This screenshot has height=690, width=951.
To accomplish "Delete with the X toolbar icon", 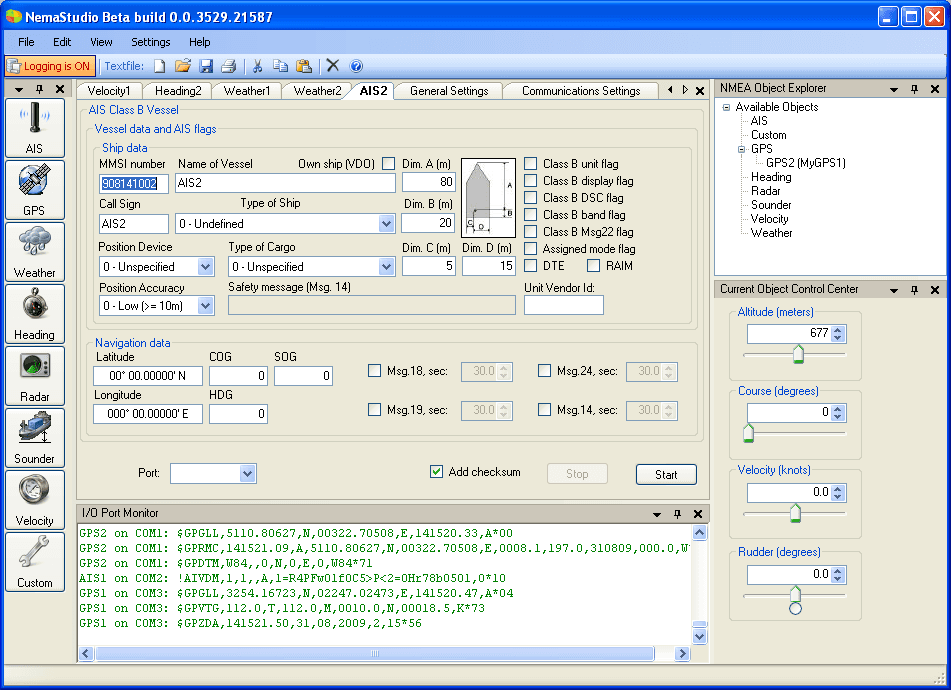I will 332,65.
